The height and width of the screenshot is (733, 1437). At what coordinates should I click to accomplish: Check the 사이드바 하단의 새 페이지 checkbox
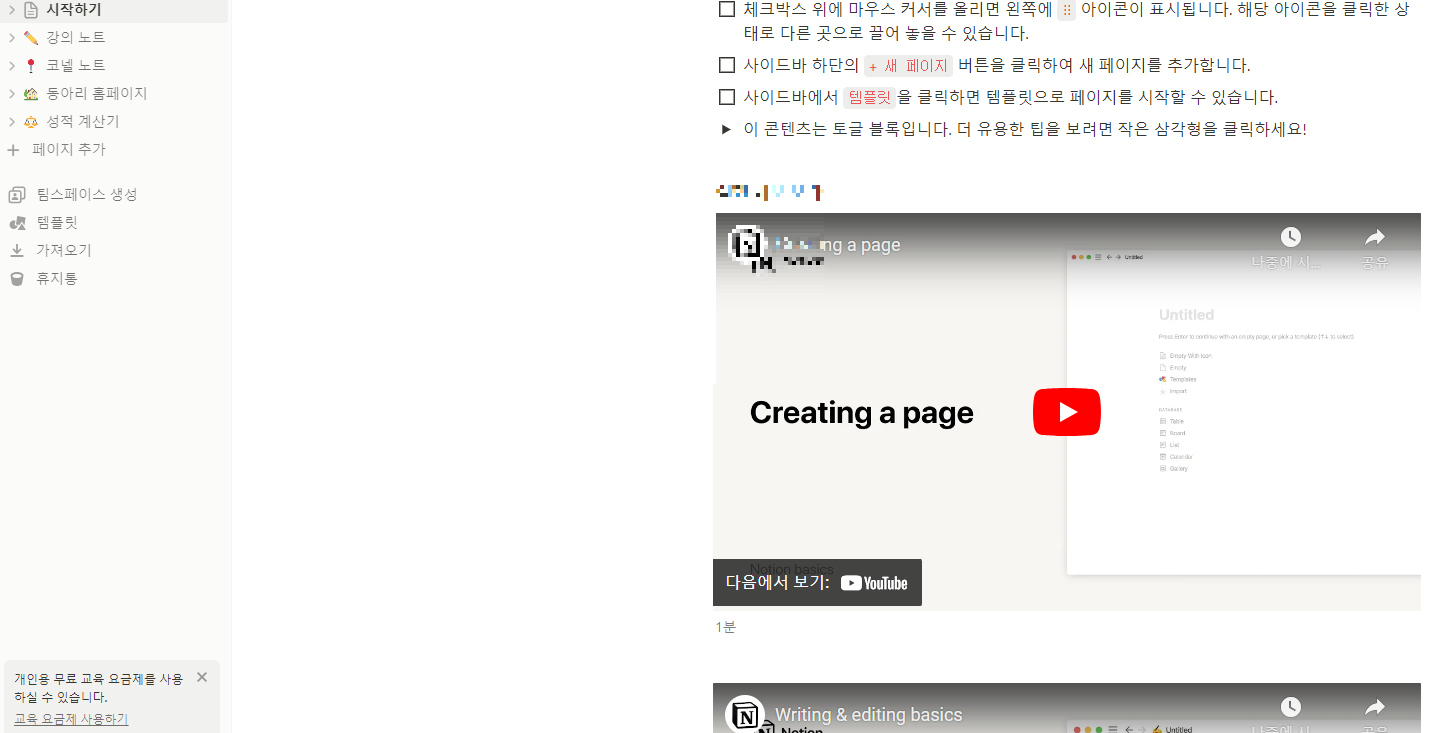click(727, 65)
